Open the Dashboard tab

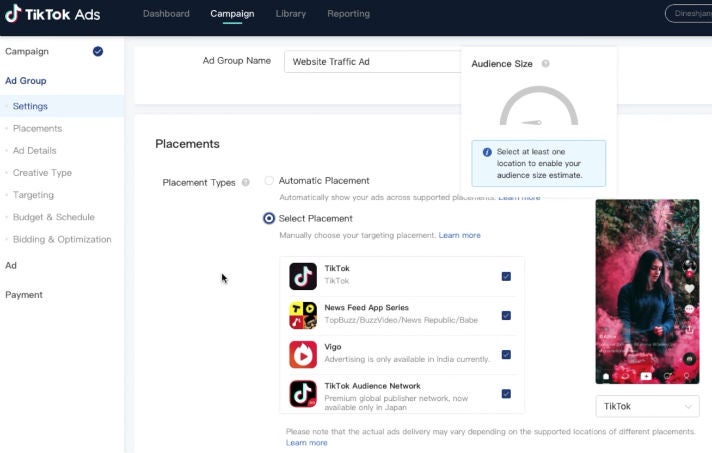(166, 14)
